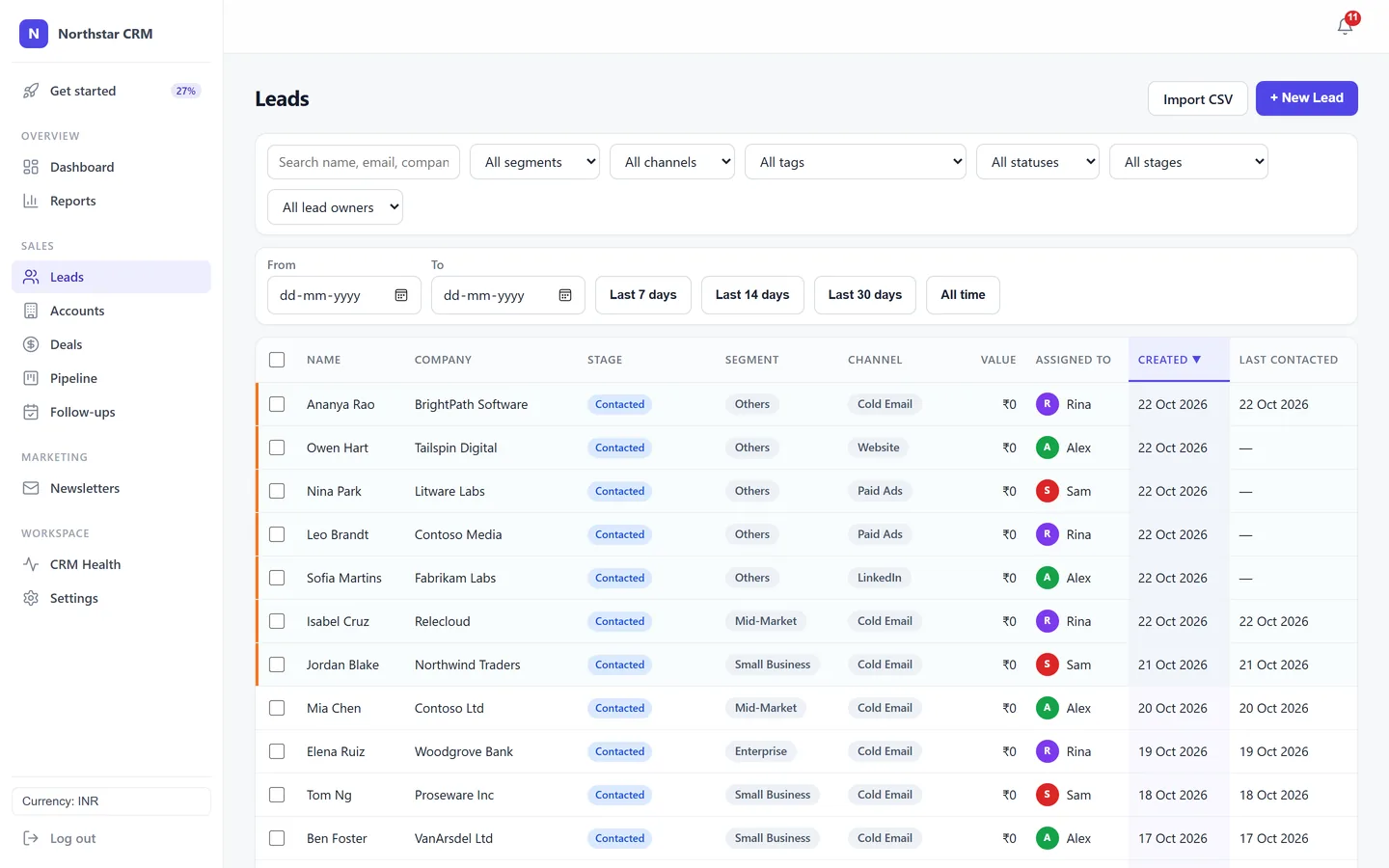Image resolution: width=1389 pixels, height=868 pixels.
Task: Click the Get started rocket icon
Action: click(x=31, y=91)
